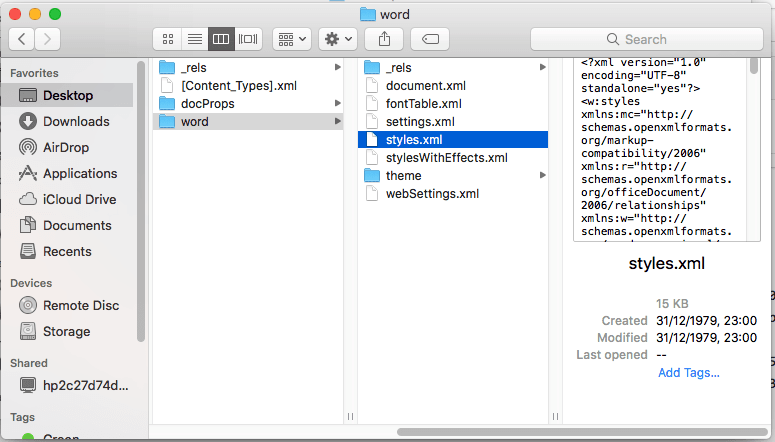
Task: Select Documents in the sidebar
Action: (76, 225)
